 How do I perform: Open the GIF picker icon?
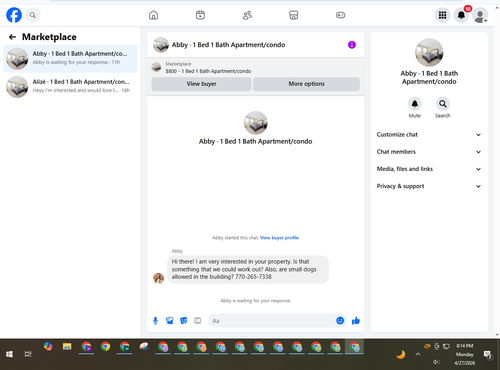198,321
